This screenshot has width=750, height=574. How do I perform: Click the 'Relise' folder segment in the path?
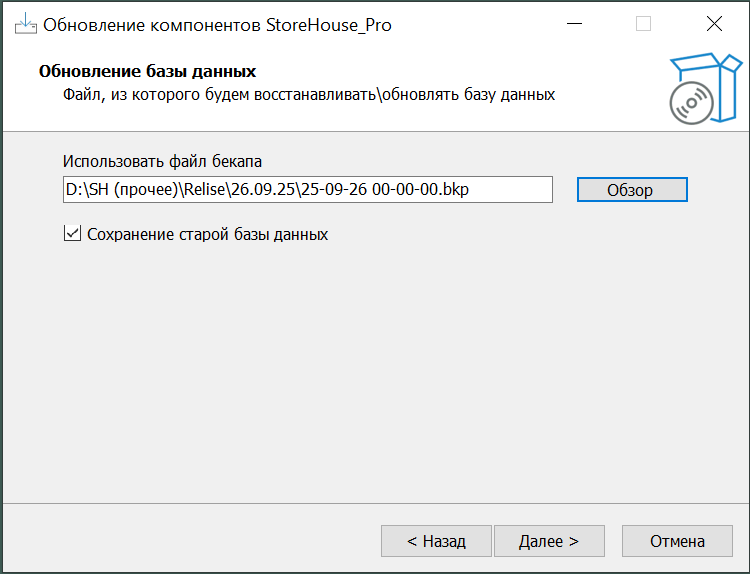[x=205, y=189]
